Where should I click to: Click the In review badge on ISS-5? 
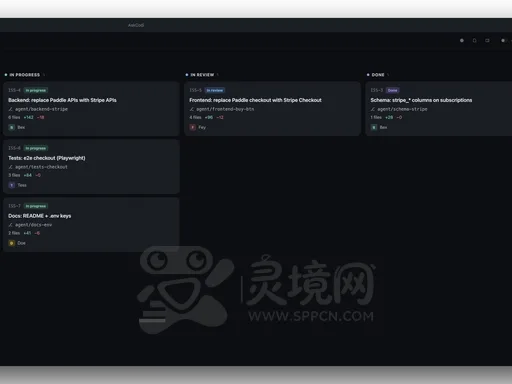(x=215, y=90)
